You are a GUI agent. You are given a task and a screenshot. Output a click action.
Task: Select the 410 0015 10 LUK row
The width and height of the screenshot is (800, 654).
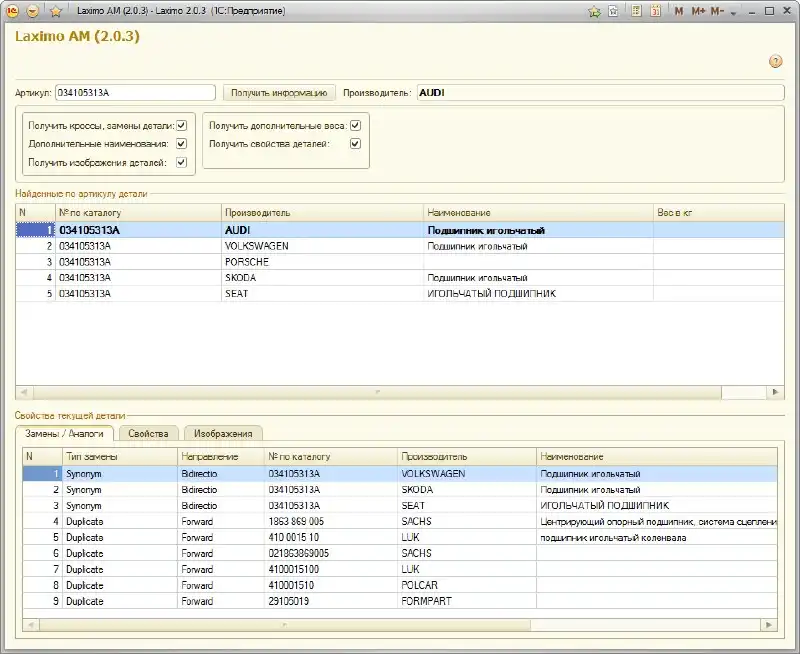tap(400, 537)
